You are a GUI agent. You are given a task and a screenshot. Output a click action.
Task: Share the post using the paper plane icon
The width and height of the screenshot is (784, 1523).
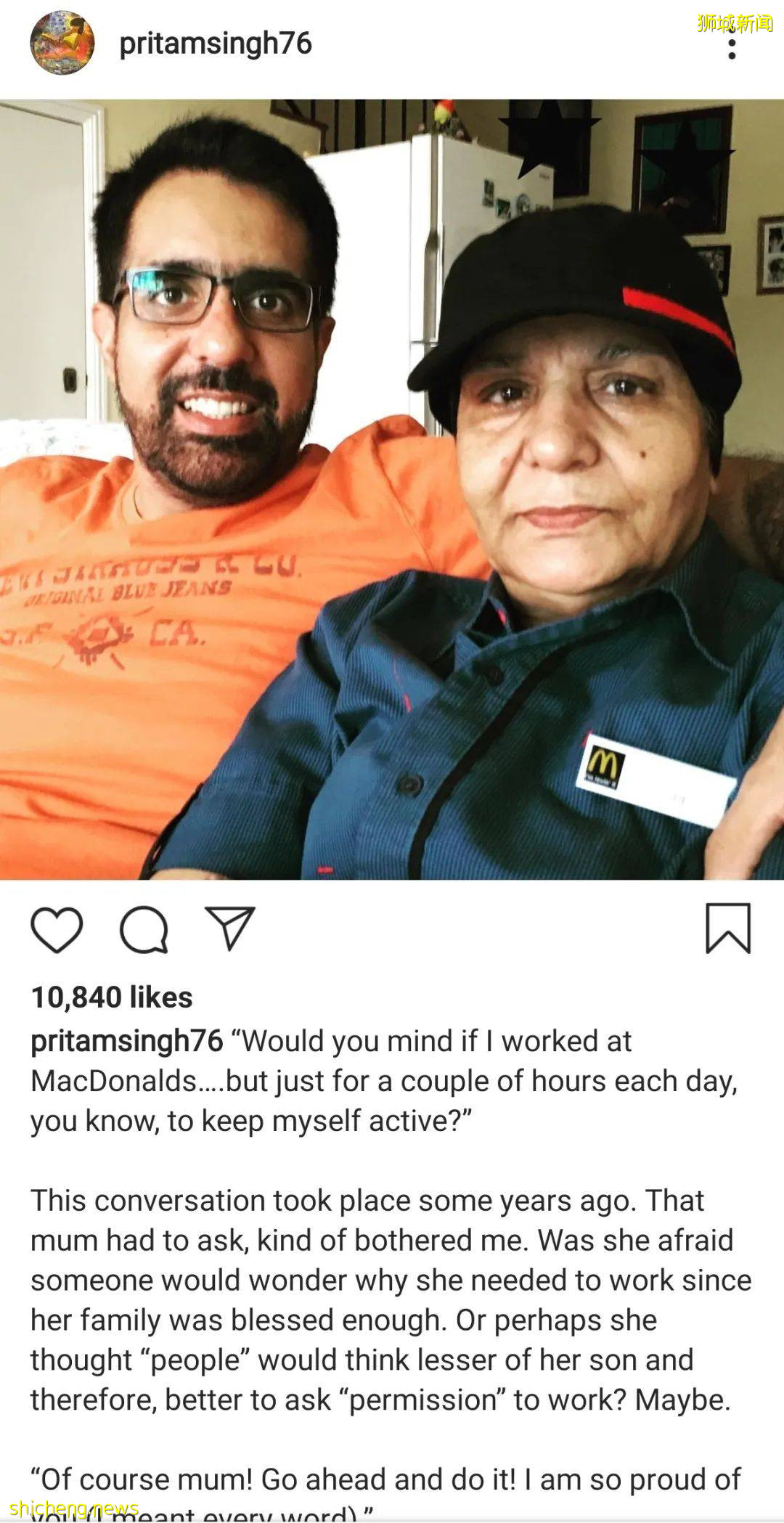pos(230,928)
